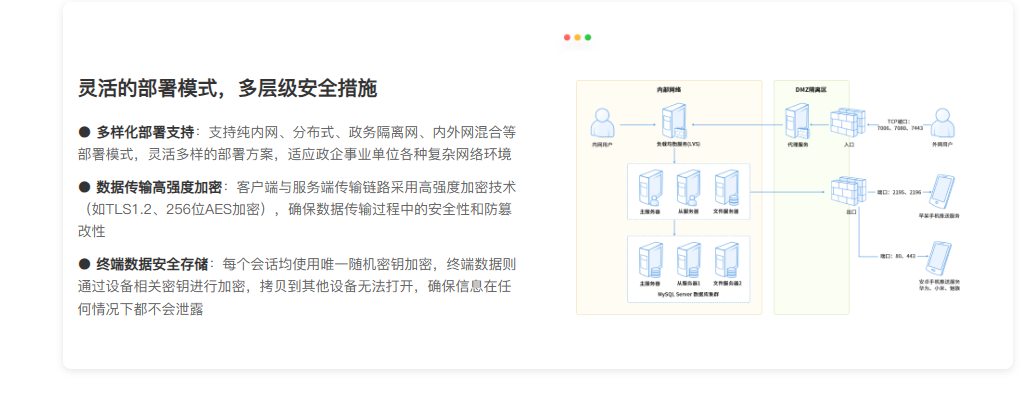Open the network deployment diagram image
Screen dimensions: 1033x416
(768, 197)
